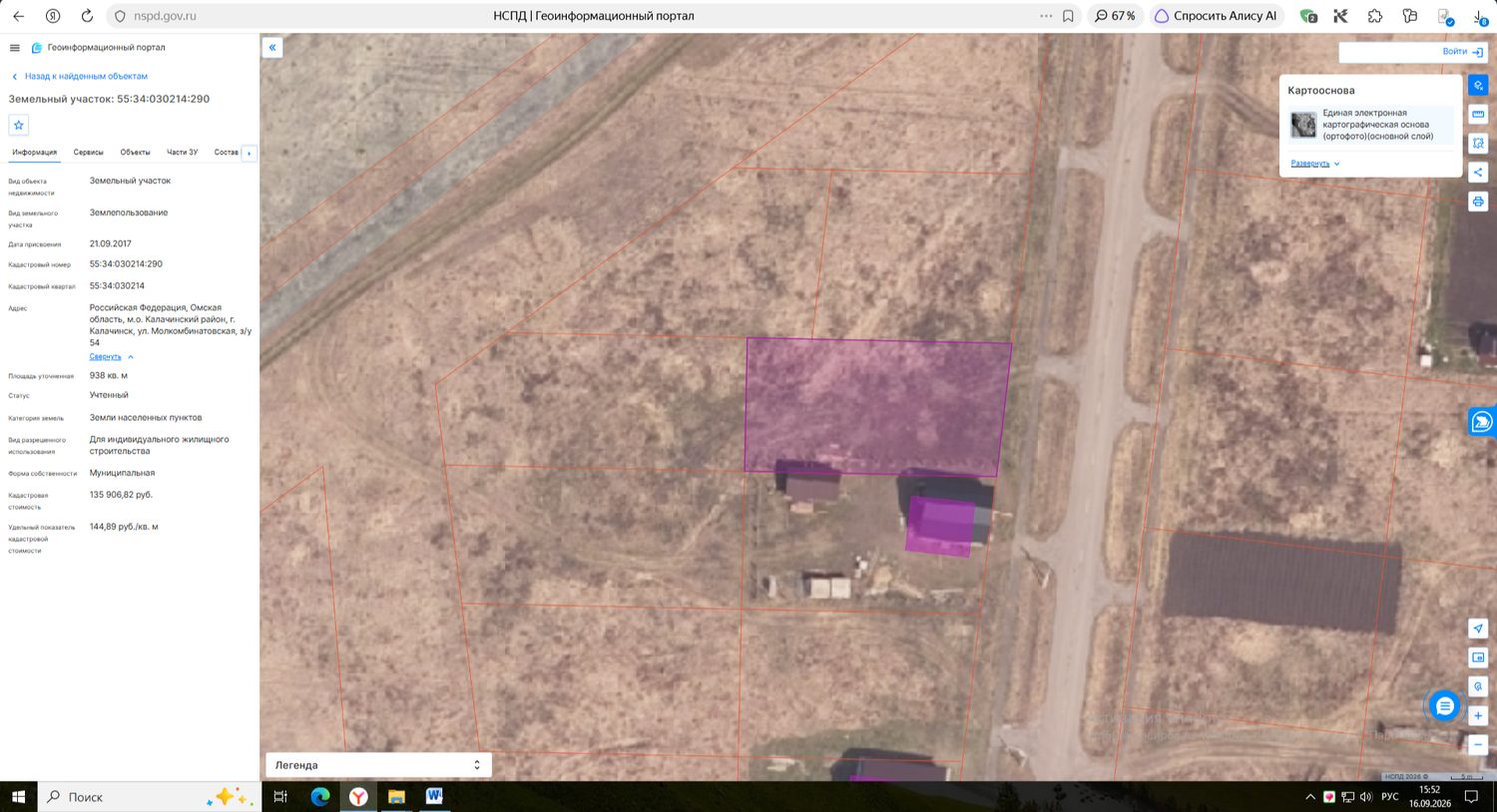Show hidden system tray icons

click(1310, 797)
